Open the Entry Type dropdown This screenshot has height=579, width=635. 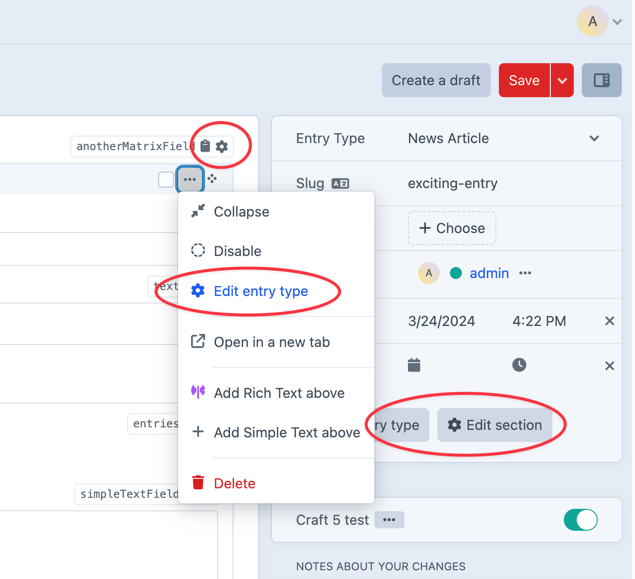click(x=503, y=139)
